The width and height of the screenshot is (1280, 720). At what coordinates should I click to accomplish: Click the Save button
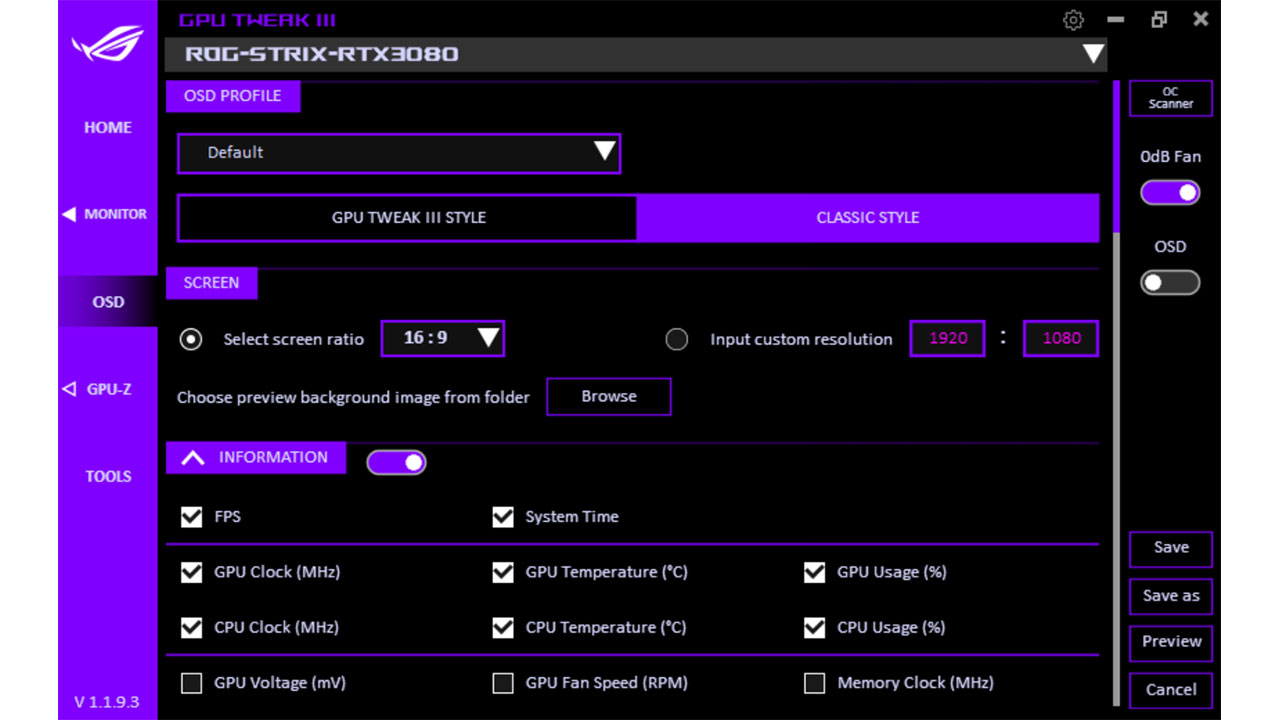tap(1171, 548)
